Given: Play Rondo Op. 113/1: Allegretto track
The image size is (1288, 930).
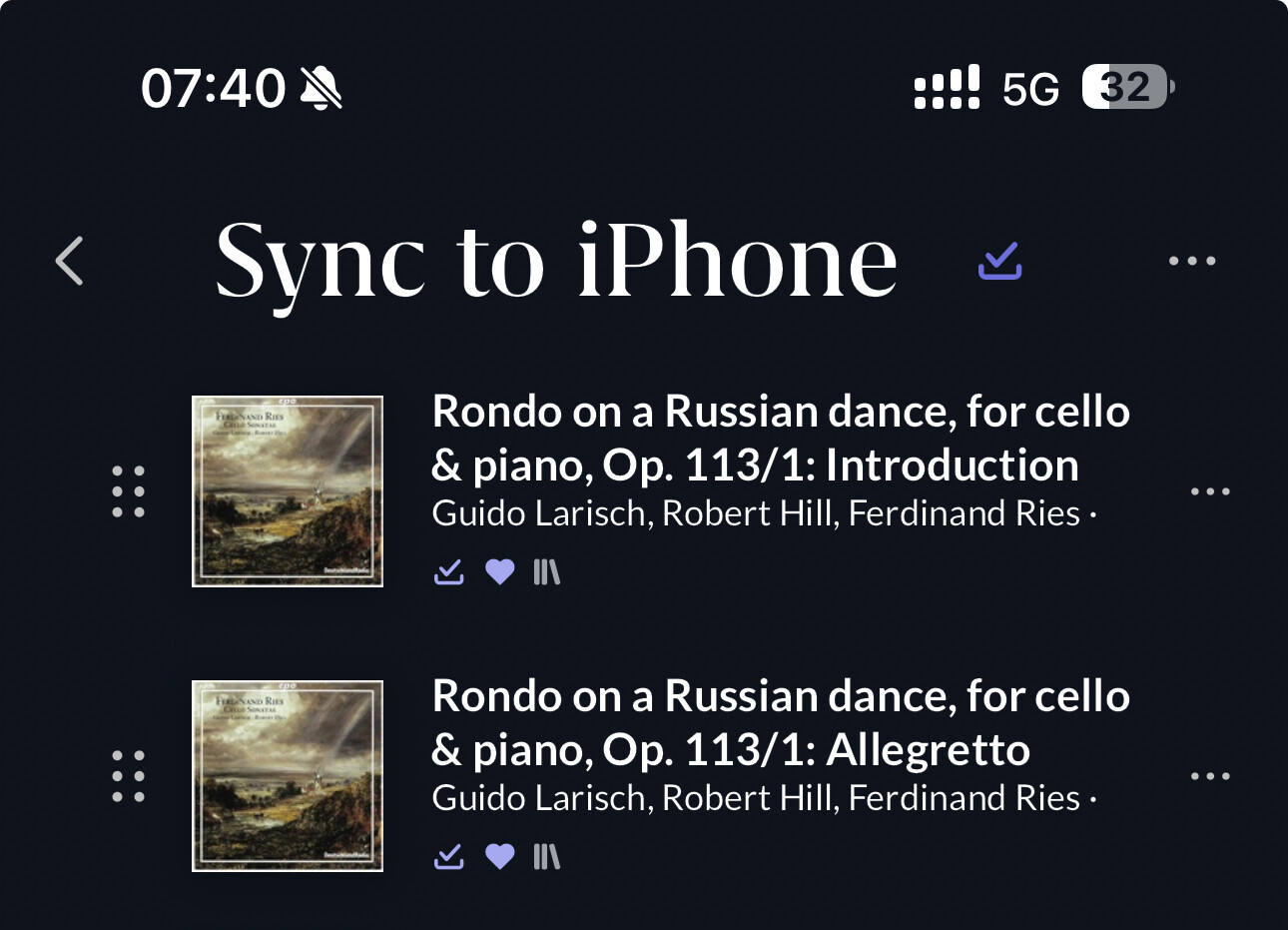Looking at the screenshot, I should click(x=781, y=723).
